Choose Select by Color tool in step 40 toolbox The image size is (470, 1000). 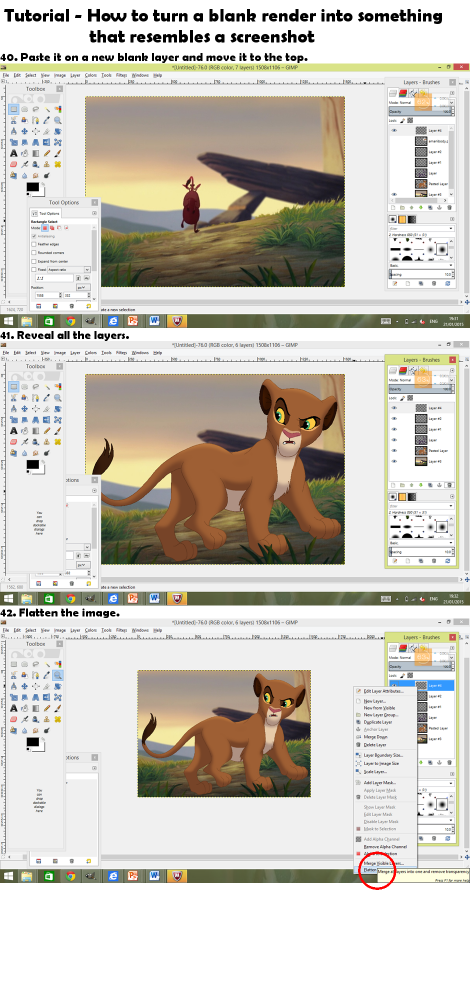click(58, 109)
